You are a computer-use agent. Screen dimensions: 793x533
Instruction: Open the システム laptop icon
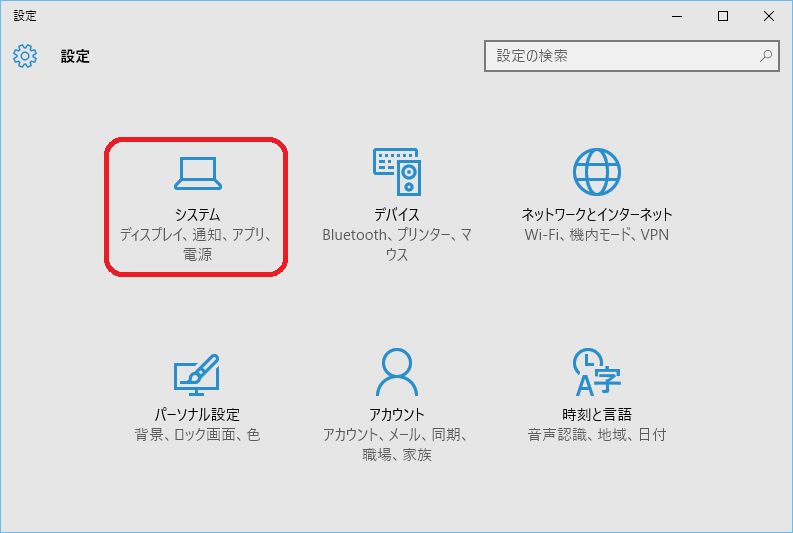[x=198, y=173]
